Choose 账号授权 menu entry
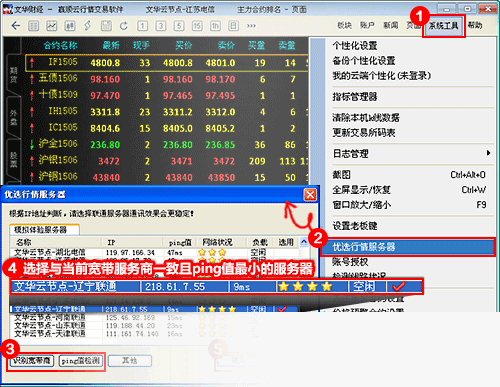500x387 pixels. (350, 262)
